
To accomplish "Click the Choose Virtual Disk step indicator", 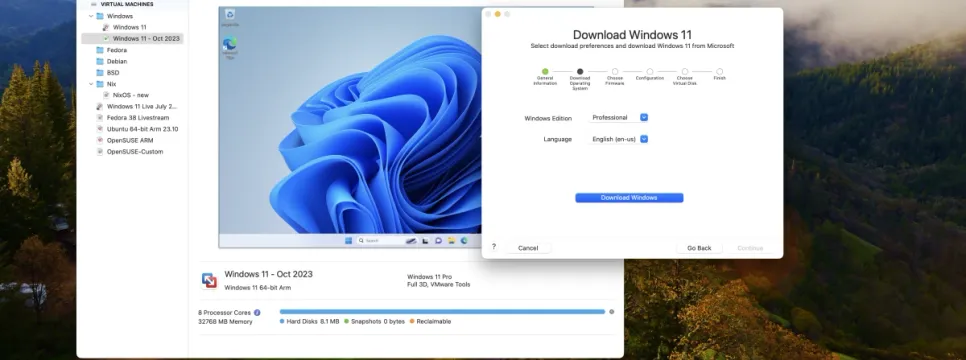I will tap(684, 72).
